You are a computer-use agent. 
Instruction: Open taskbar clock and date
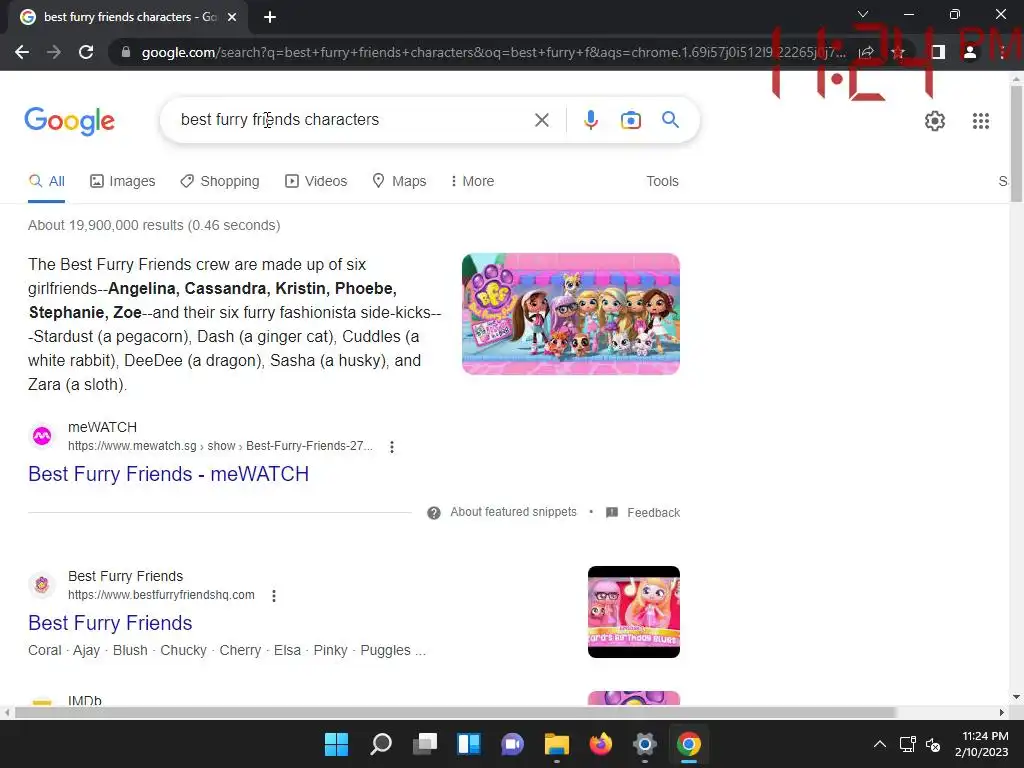982,744
